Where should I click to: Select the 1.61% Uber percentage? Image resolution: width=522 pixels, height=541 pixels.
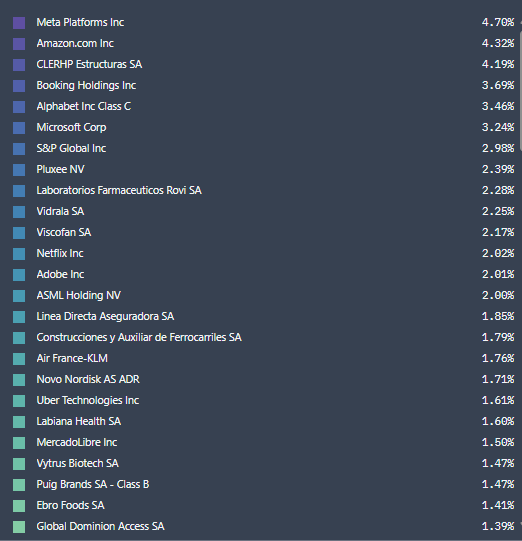point(498,401)
